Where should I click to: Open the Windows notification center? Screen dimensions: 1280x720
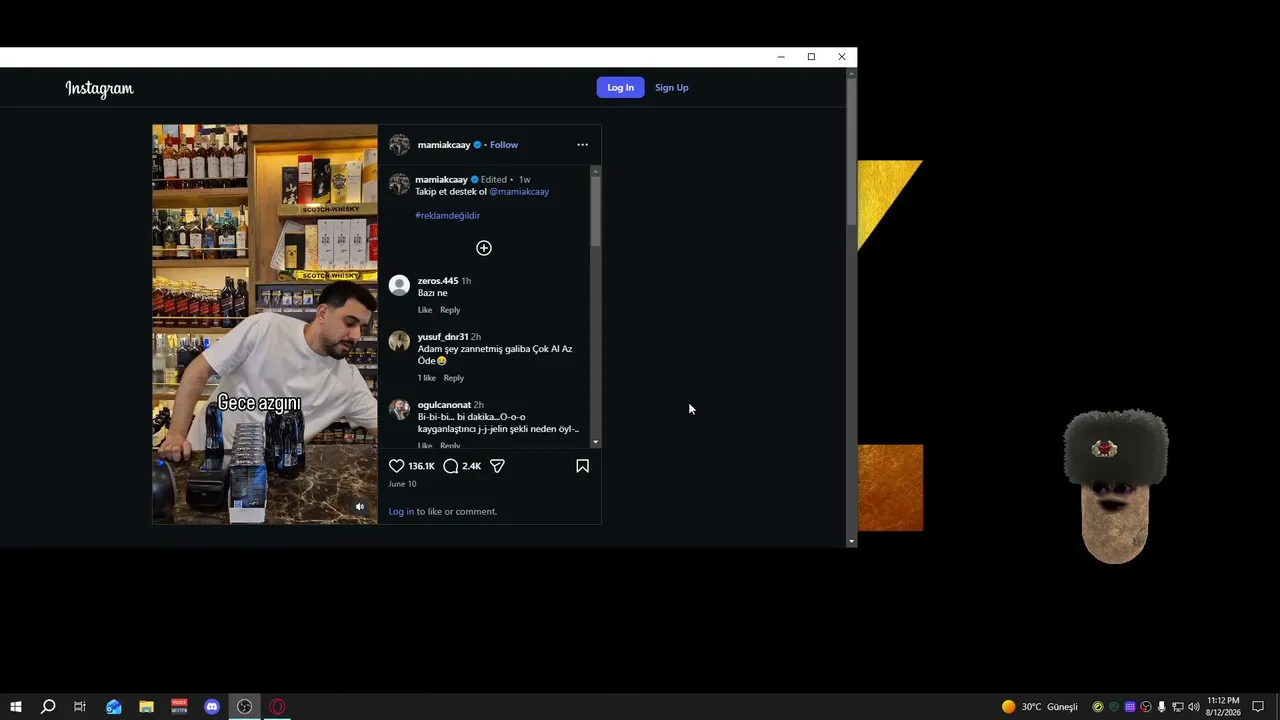click(1258, 707)
